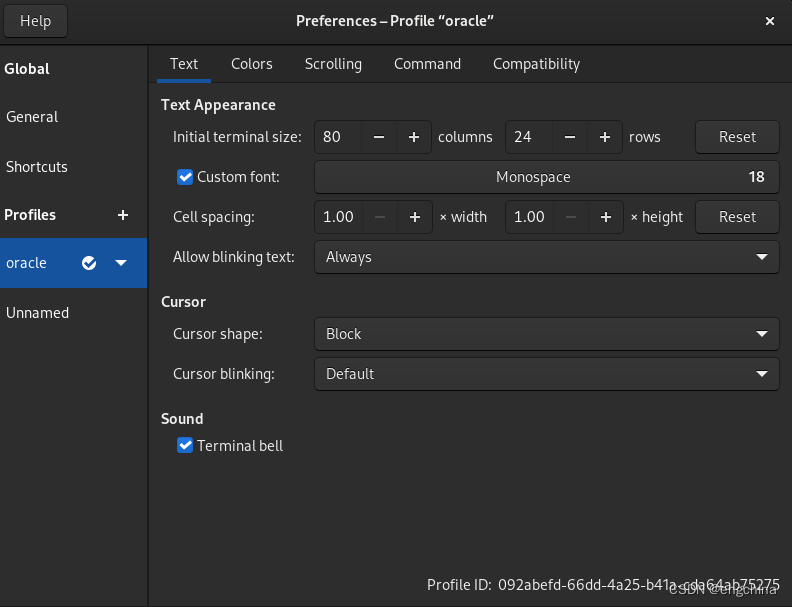Increase cell spacing height with plus

point(605,217)
